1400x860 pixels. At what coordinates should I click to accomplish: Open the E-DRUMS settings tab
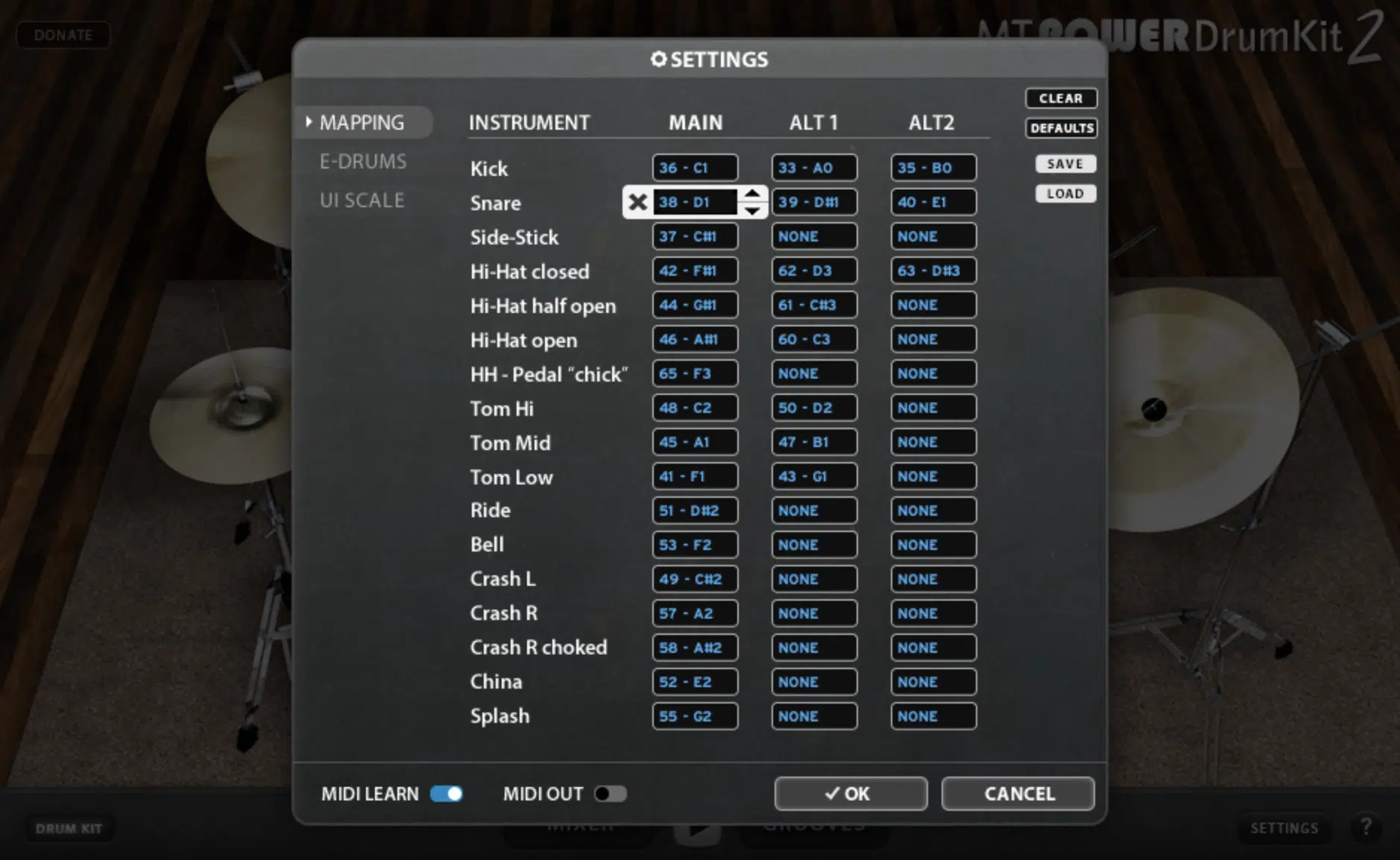point(363,161)
